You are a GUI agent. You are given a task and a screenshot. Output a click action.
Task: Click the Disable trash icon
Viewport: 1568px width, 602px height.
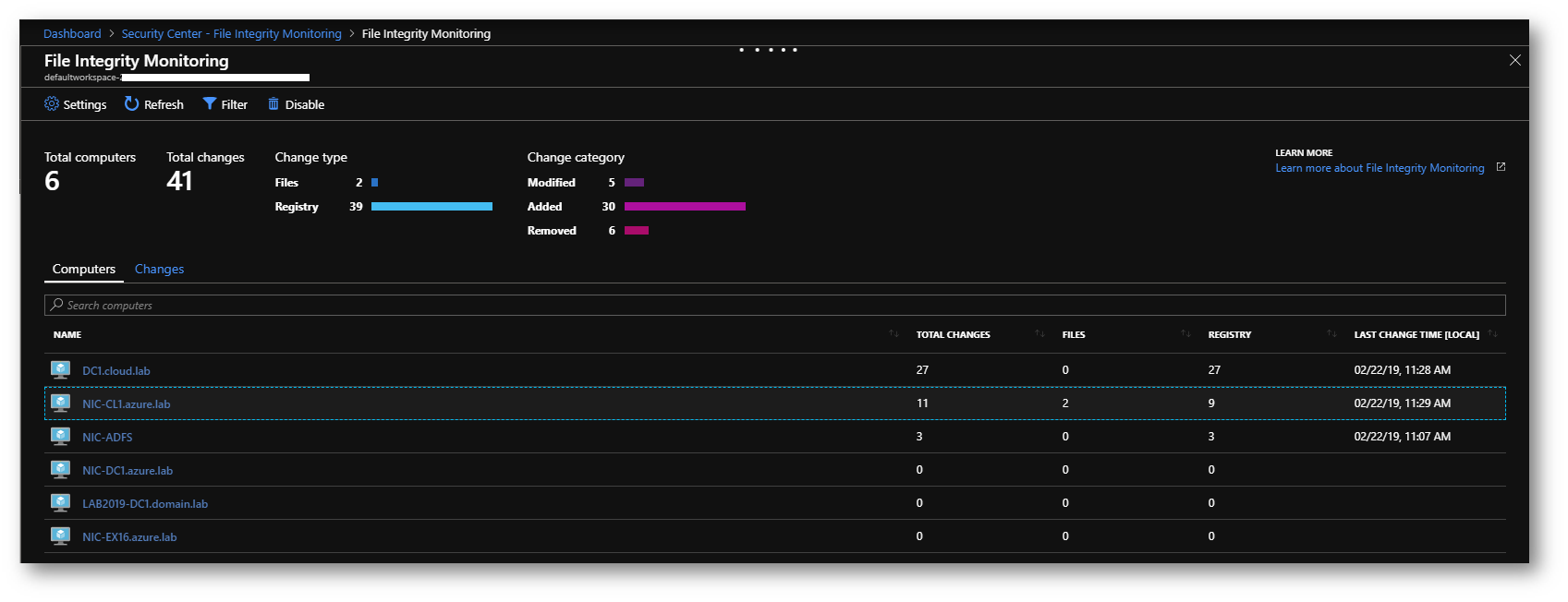[x=273, y=104]
